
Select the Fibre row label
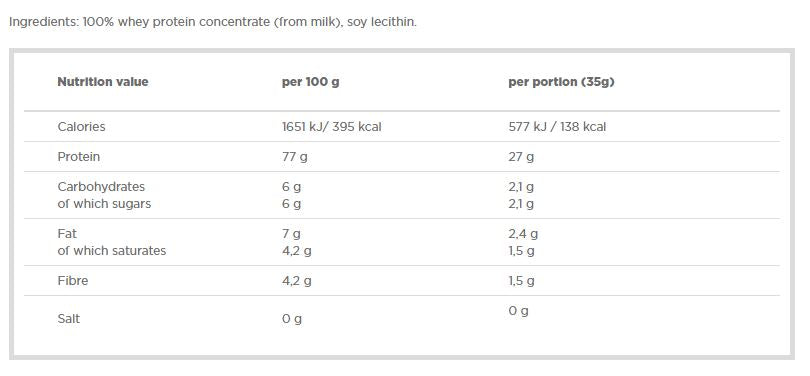point(73,281)
